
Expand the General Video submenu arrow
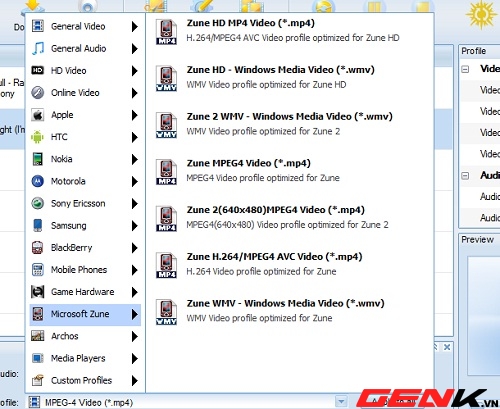click(x=134, y=26)
